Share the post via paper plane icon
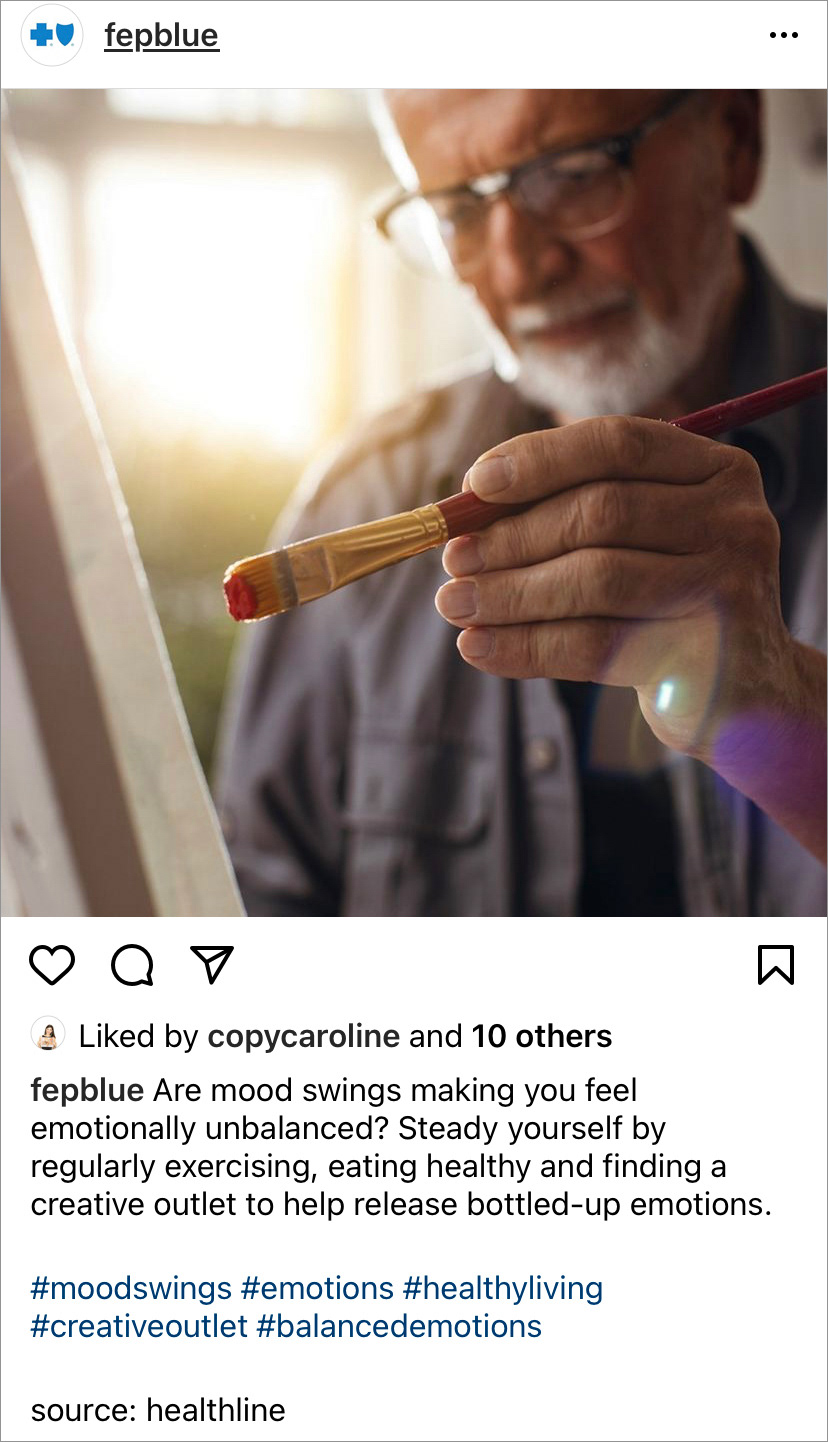 (212, 964)
